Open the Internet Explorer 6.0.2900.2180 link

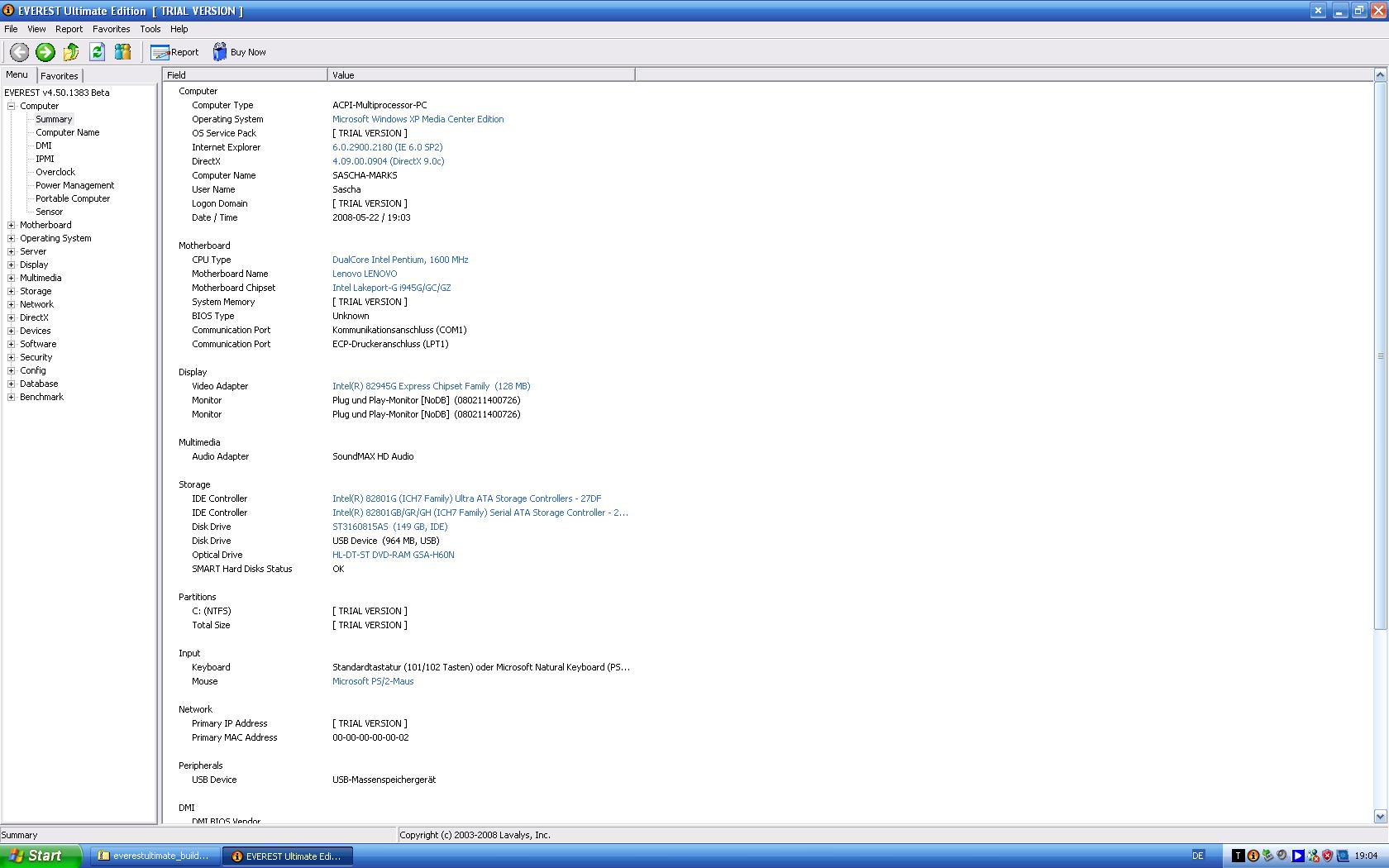coord(388,147)
